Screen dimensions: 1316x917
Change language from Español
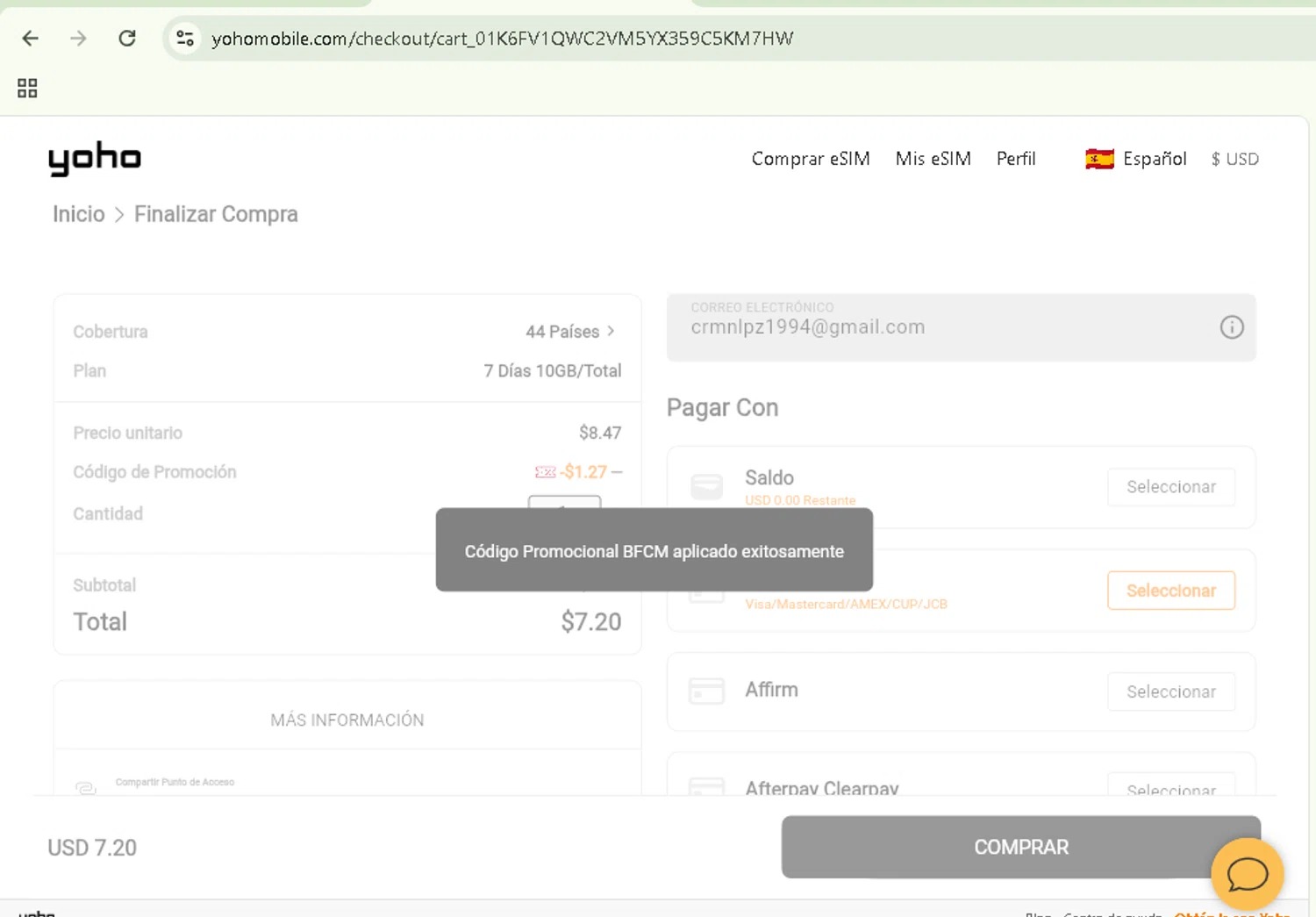tap(1155, 159)
